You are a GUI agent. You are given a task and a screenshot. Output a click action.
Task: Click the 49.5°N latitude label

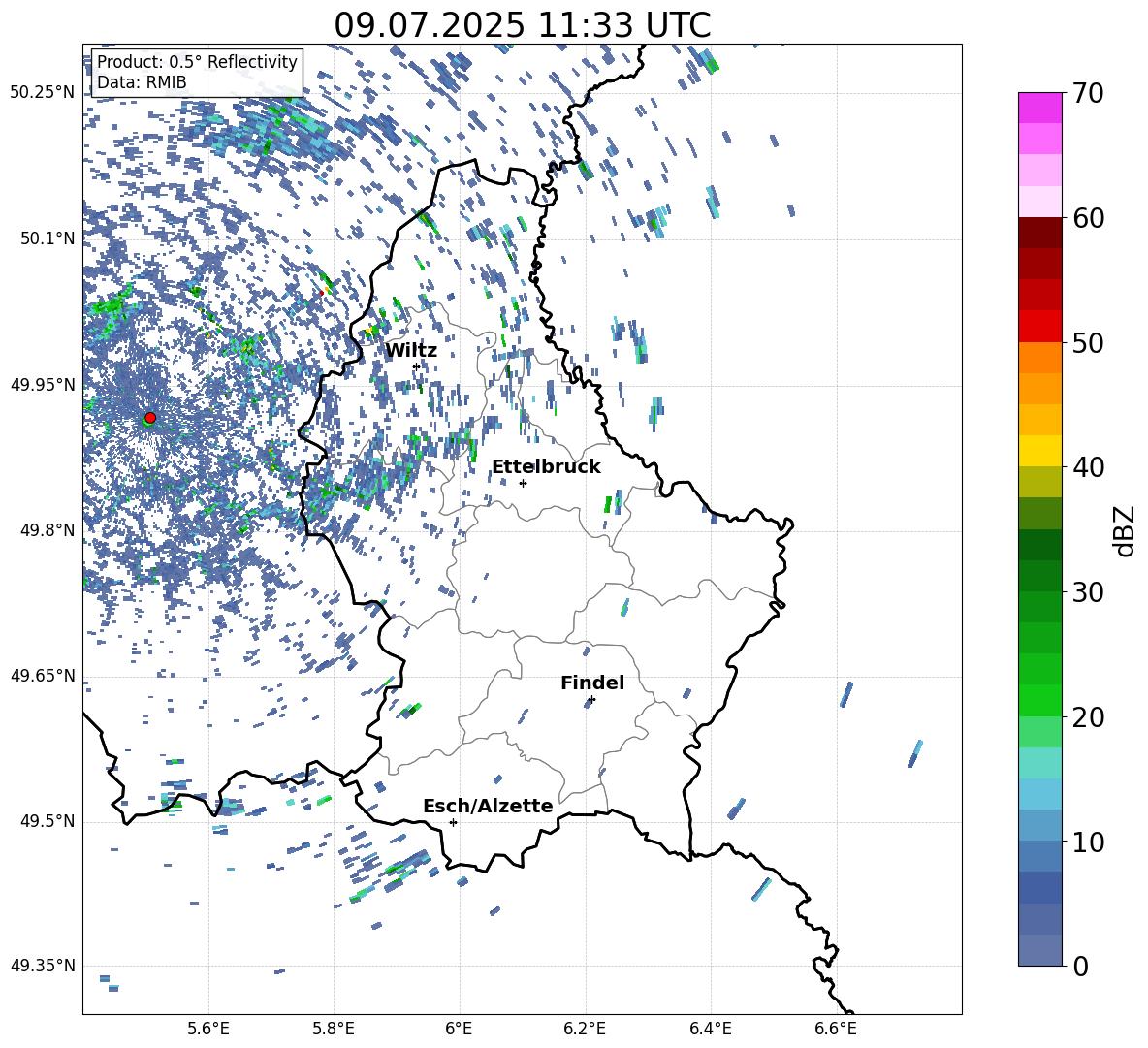click(x=48, y=821)
